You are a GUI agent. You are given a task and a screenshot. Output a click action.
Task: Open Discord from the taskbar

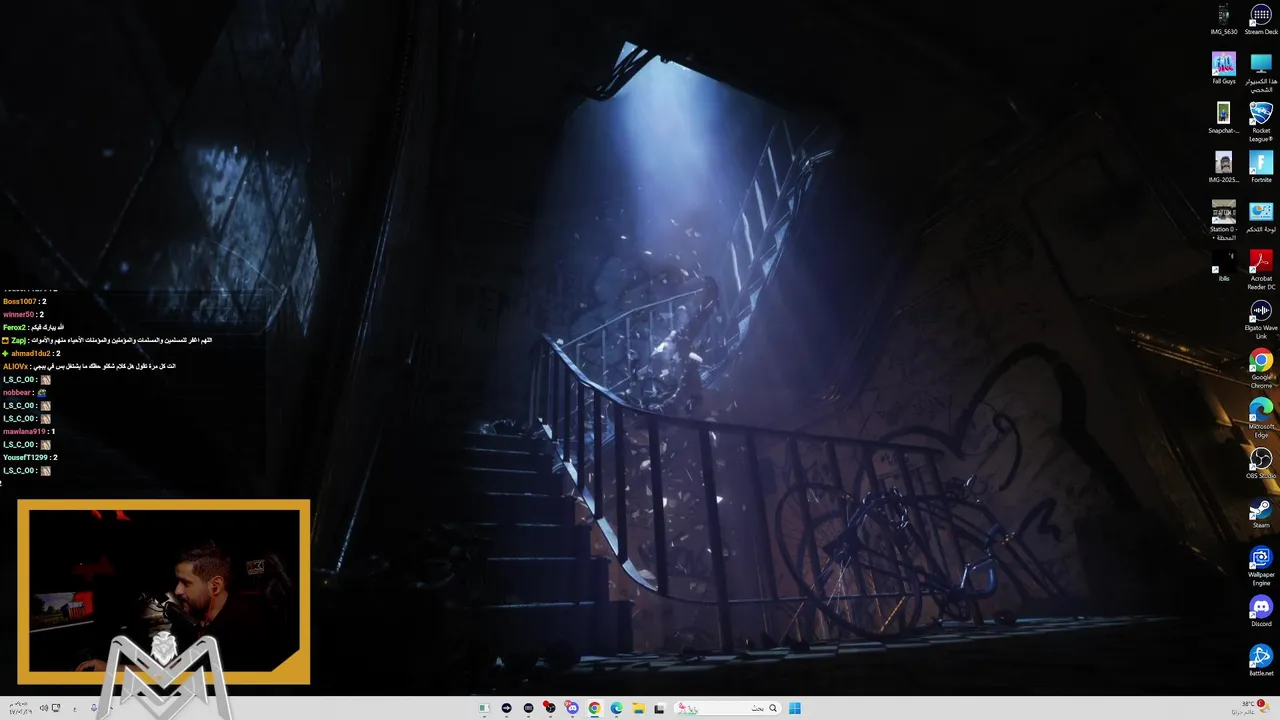tap(571, 708)
